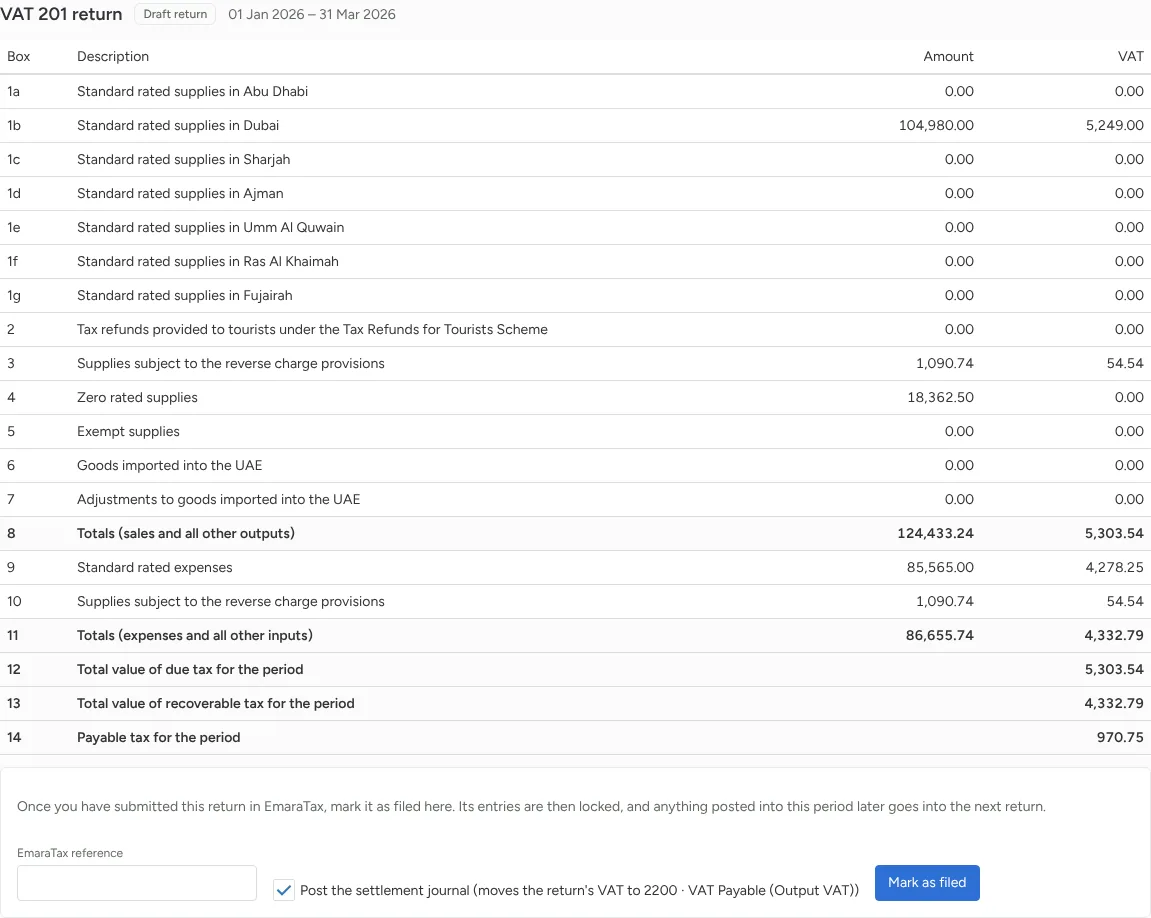Viewport: 1151px width, 918px height.
Task: Select the Zero rated supplies row
Action: coord(576,398)
